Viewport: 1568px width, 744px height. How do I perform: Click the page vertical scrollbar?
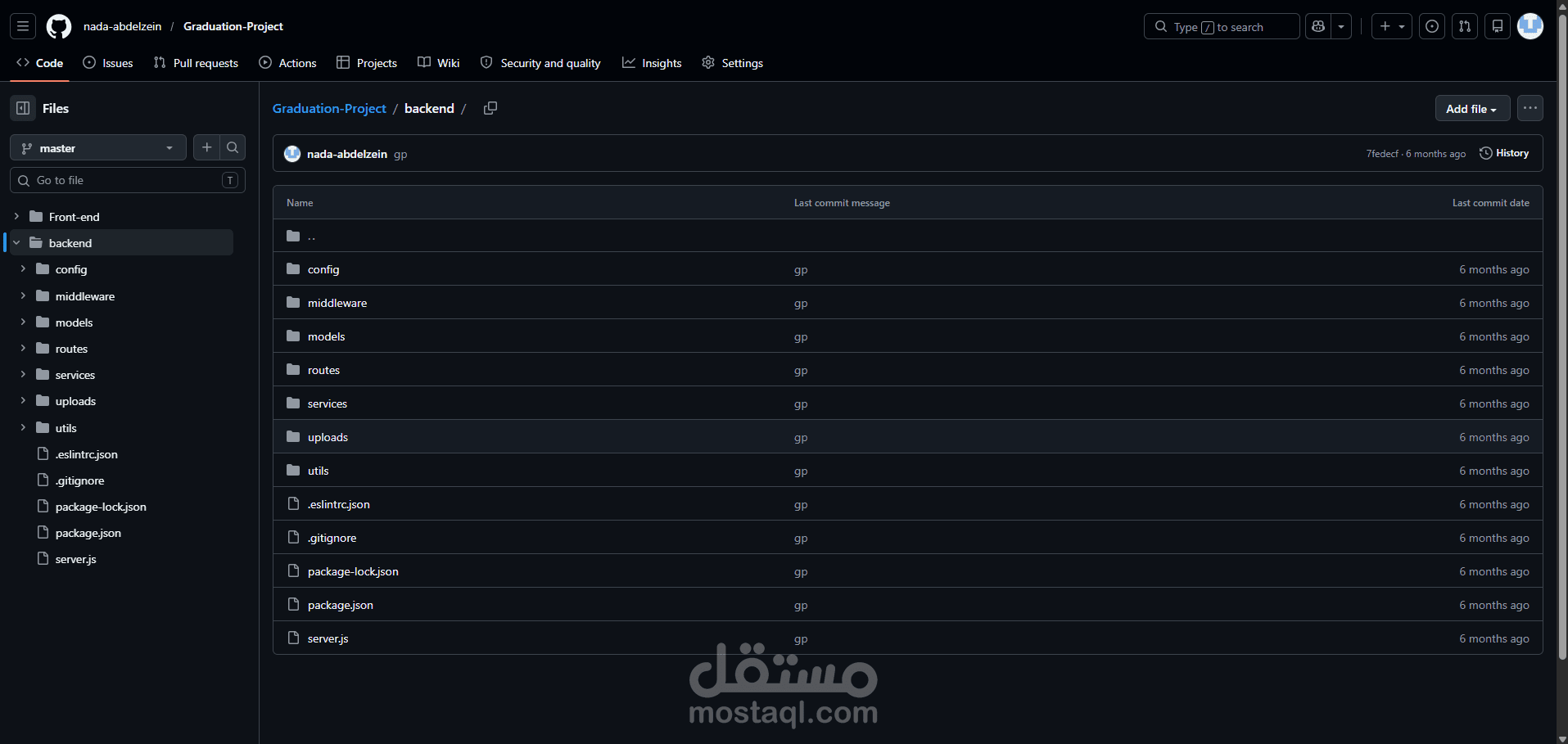pos(1562,336)
